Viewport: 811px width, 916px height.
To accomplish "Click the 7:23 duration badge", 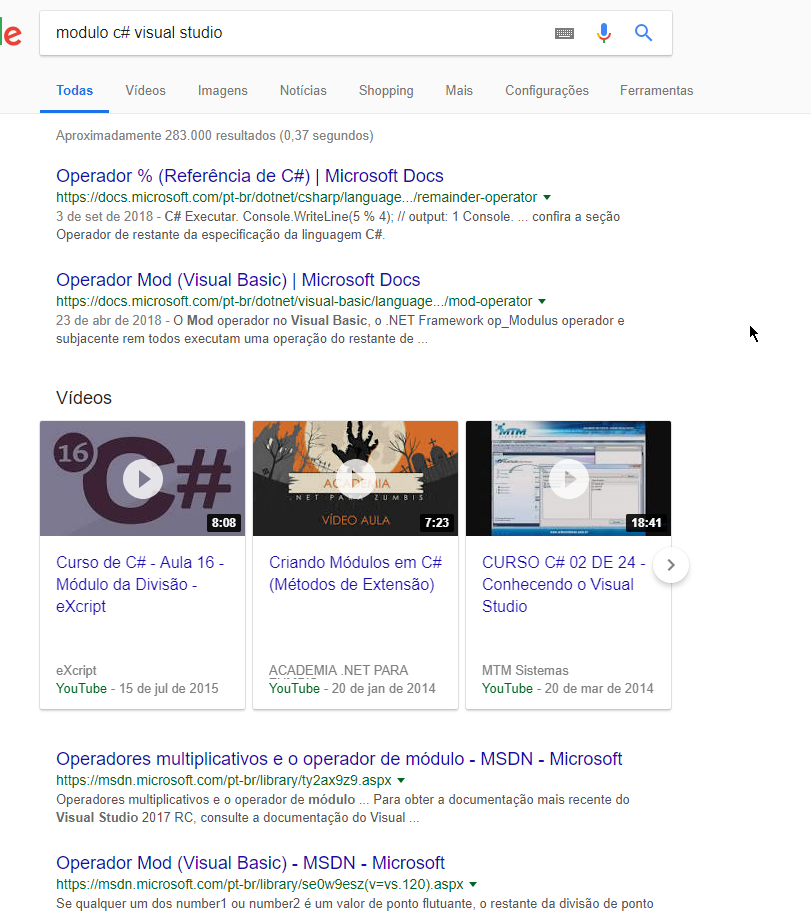I will pyautogui.click(x=436, y=523).
